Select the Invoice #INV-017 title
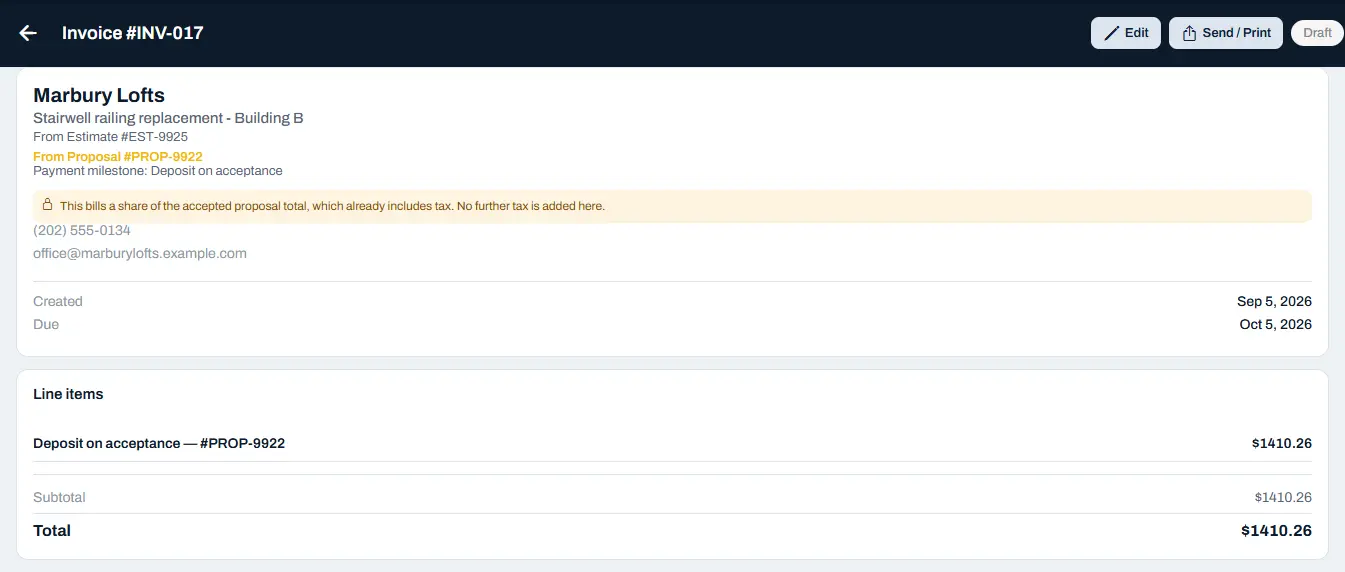 [x=132, y=33]
